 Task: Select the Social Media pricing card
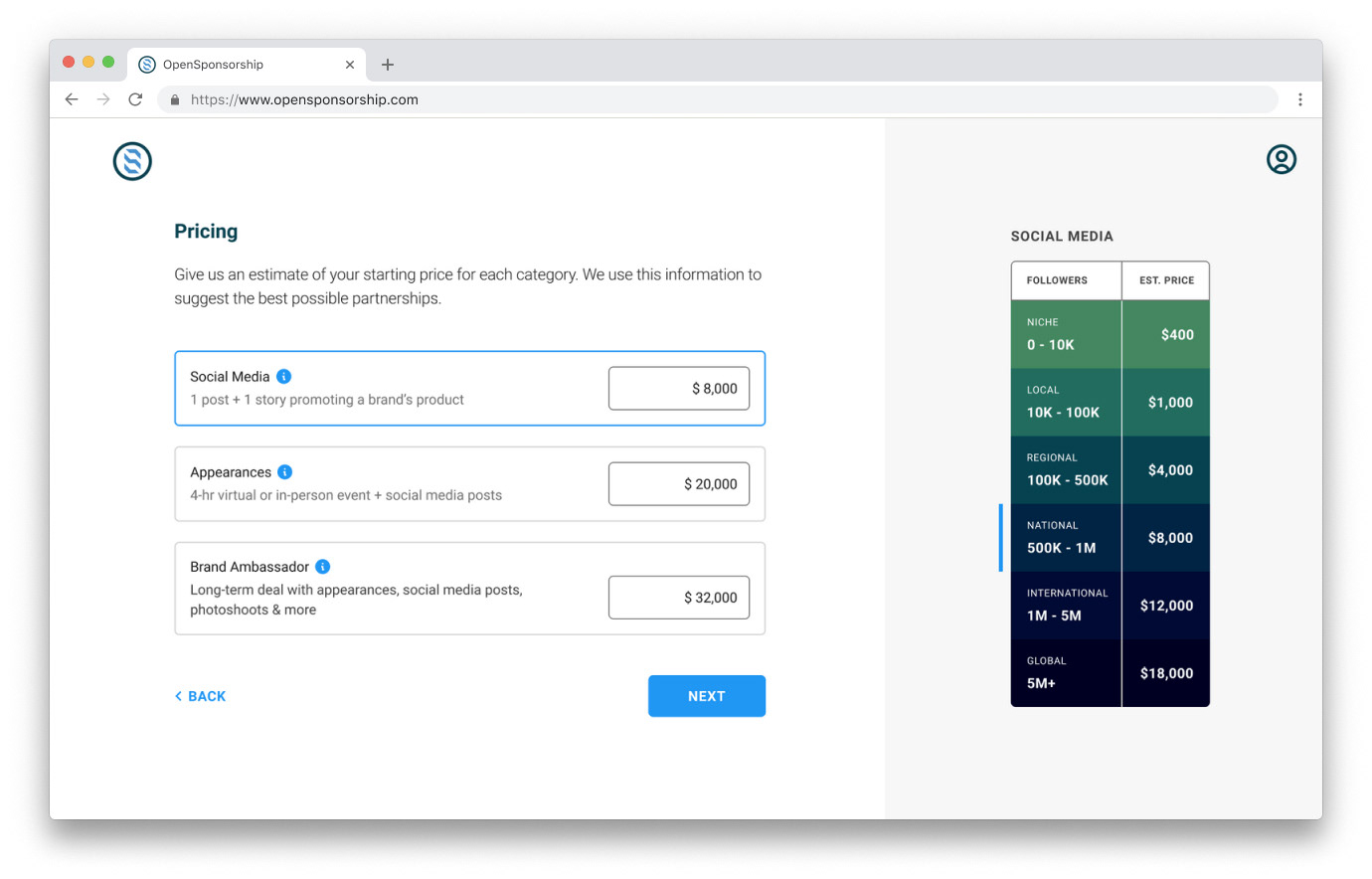coord(469,388)
